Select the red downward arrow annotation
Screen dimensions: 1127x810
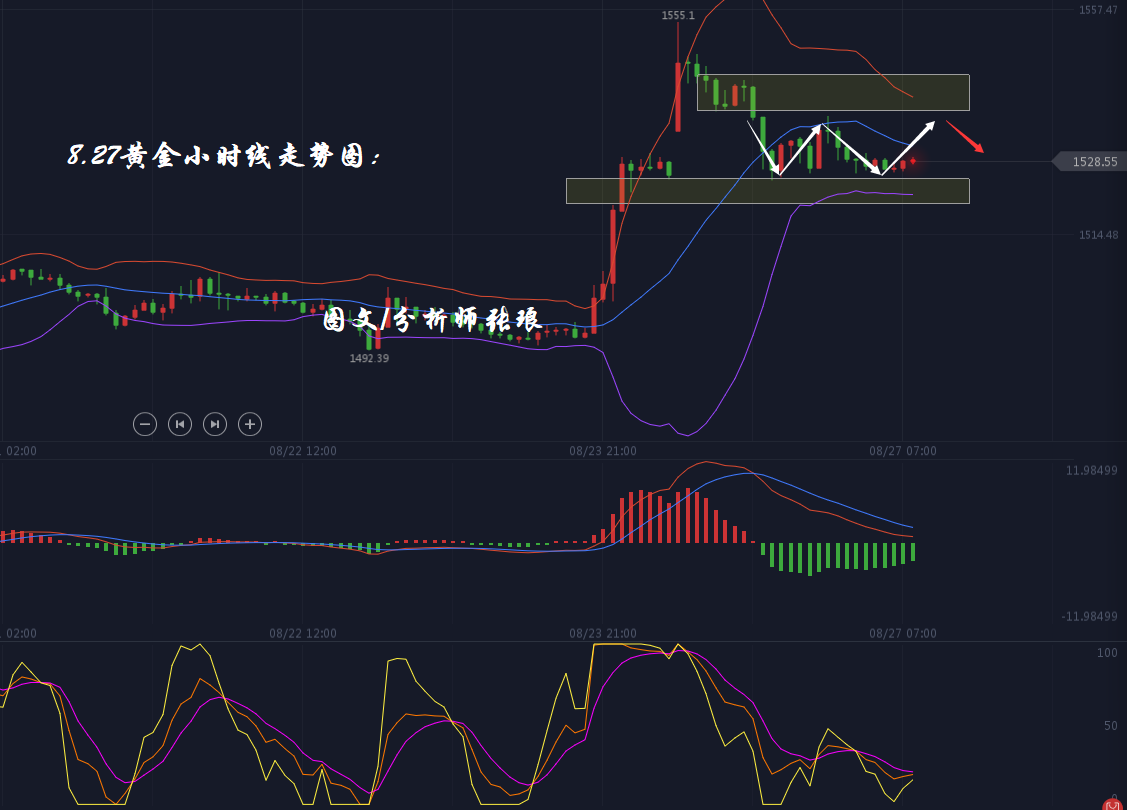pyautogui.click(x=965, y=136)
